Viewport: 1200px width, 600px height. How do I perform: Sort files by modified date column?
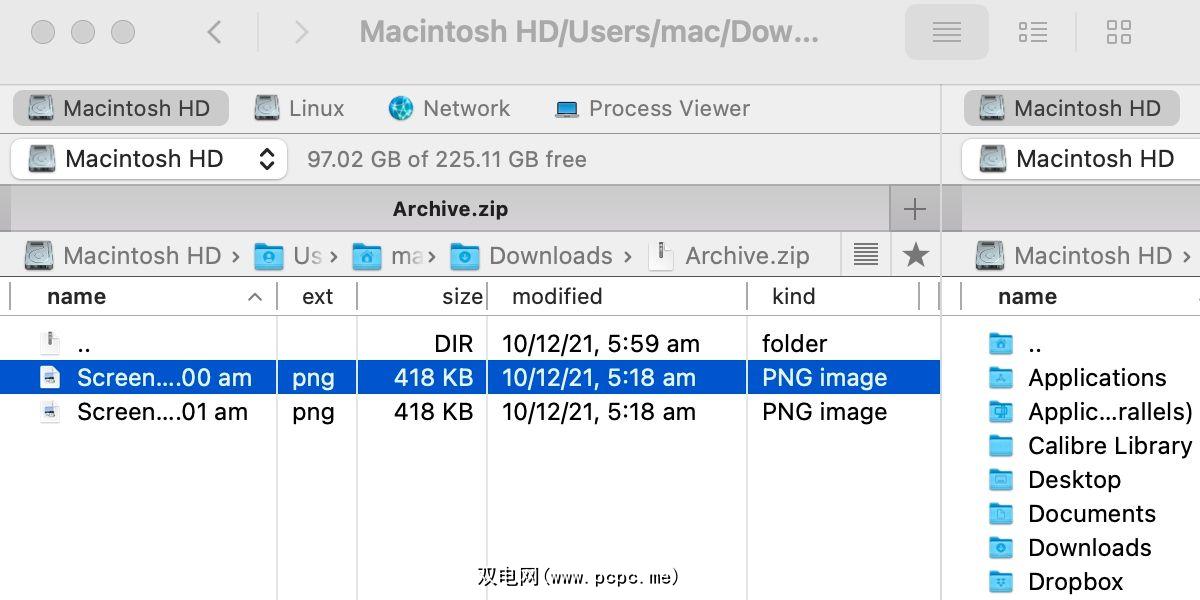point(557,297)
